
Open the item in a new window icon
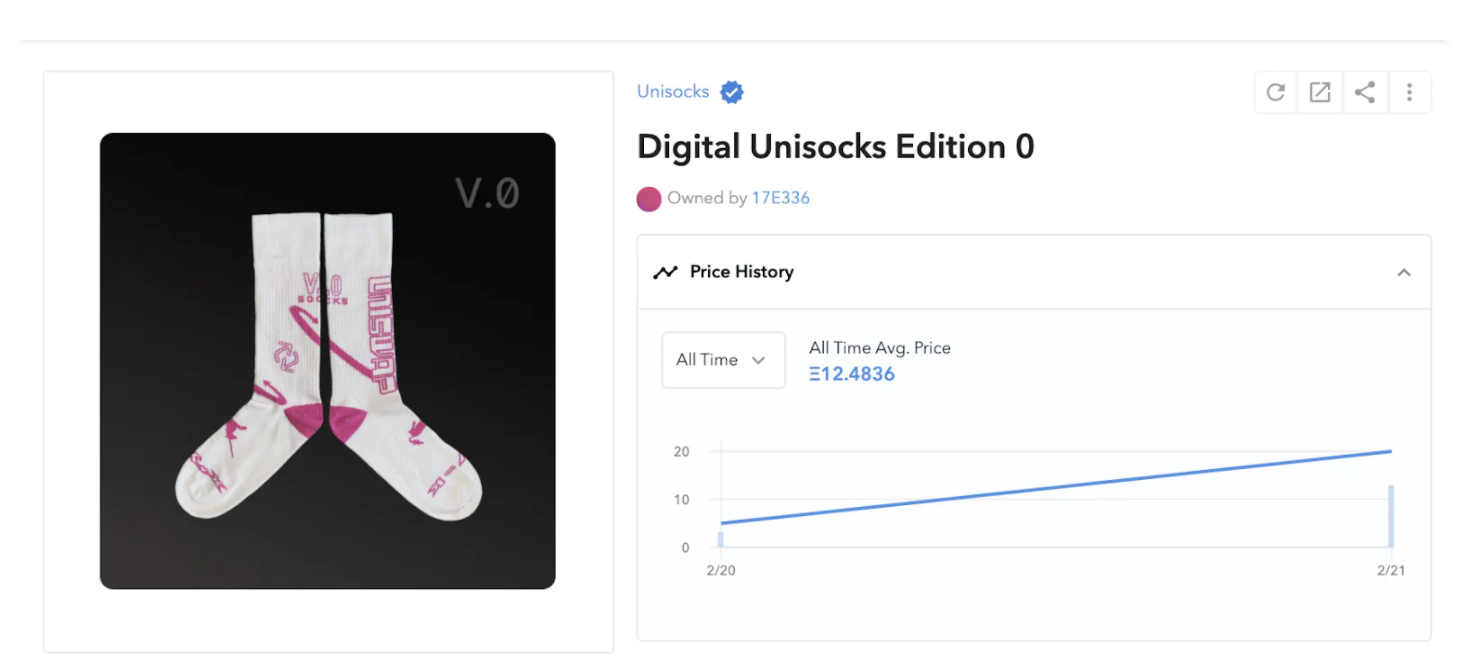(x=1320, y=93)
